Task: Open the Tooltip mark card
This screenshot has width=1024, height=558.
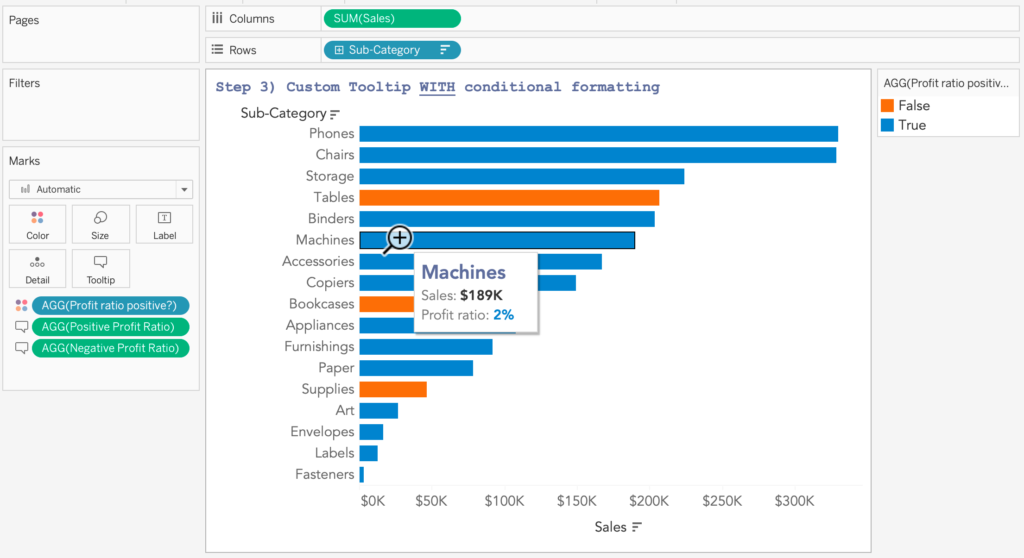Action: [100, 268]
